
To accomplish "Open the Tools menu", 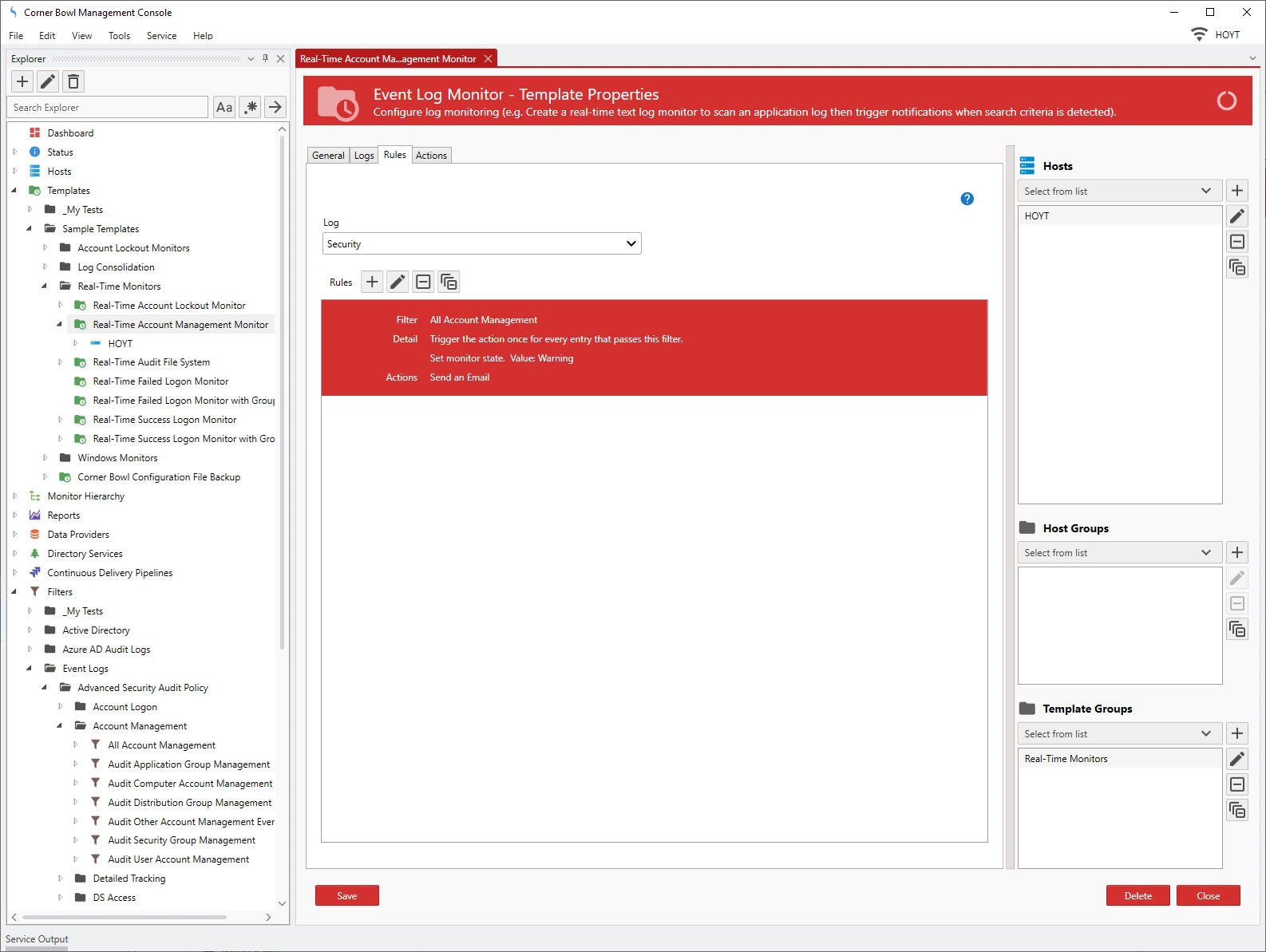I will coord(119,36).
